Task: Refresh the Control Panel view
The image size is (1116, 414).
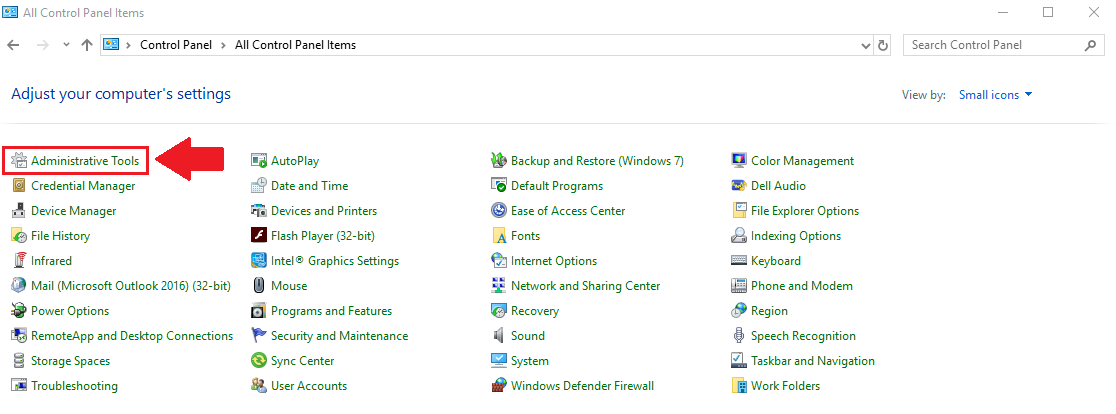Action: [883, 45]
